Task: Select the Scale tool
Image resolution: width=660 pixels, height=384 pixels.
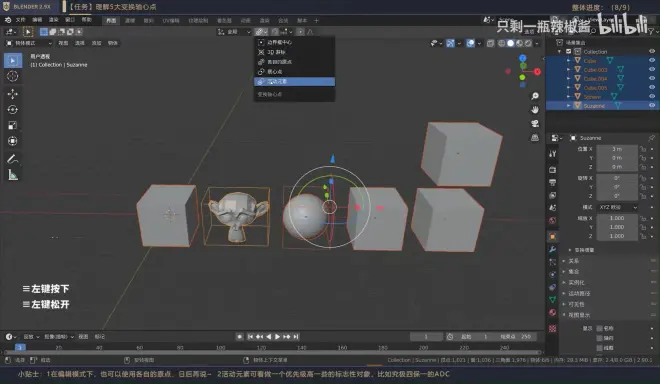Action: (13, 125)
